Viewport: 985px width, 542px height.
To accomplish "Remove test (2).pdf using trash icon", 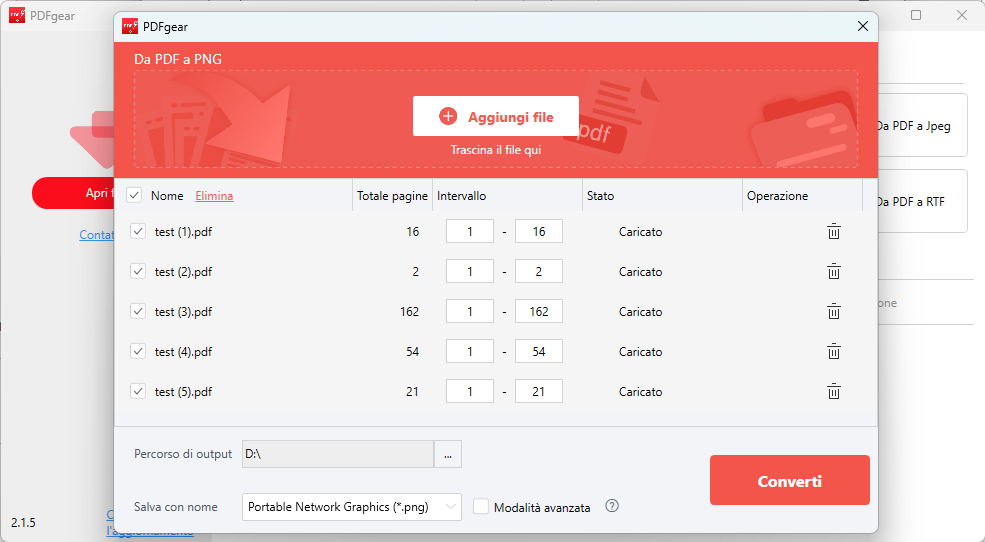I will pyautogui.click(x=834, y=271).
